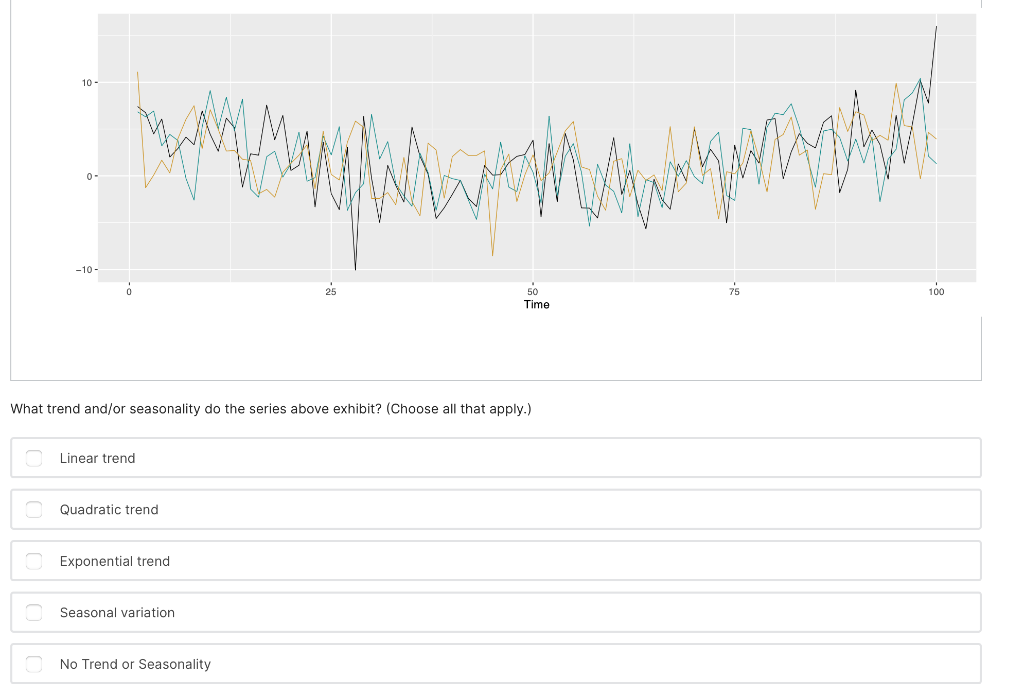Image resolution: width=1024 pixels, height=694 pixels.
Task: Tick the Quadratic trend checkbox
Action: click(34, 510)
